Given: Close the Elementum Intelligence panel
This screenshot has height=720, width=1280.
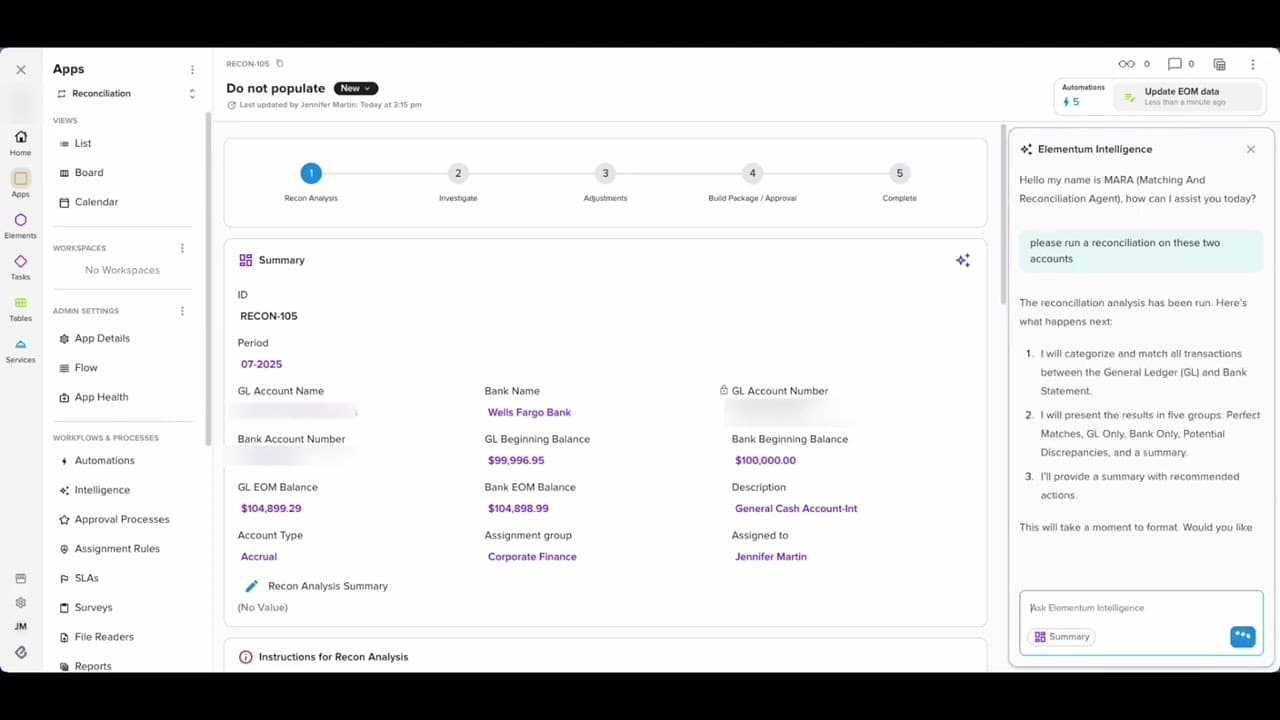Looking at the screenshot, I should point(1250,149).
